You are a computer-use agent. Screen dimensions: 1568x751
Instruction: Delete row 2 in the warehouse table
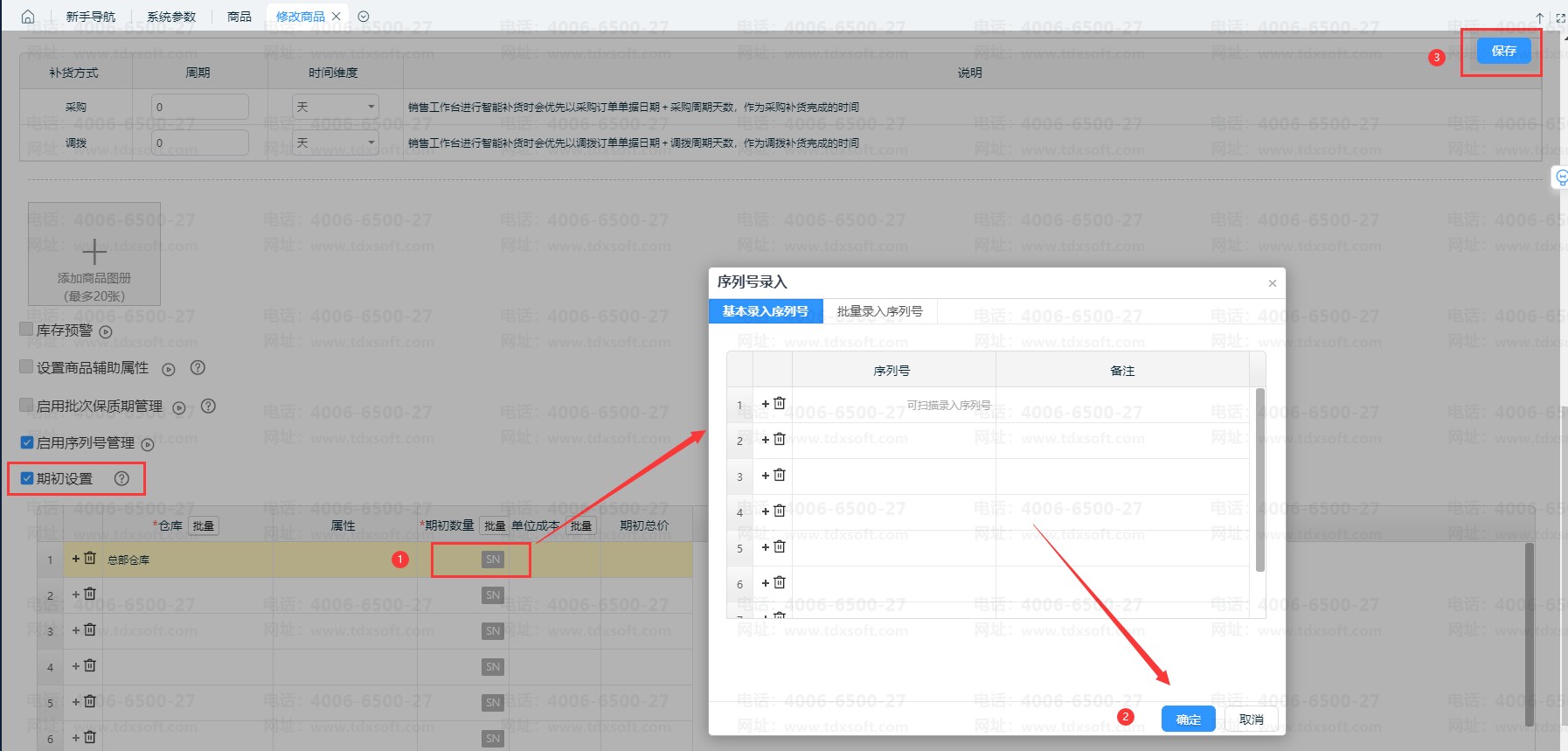point(89,595)
